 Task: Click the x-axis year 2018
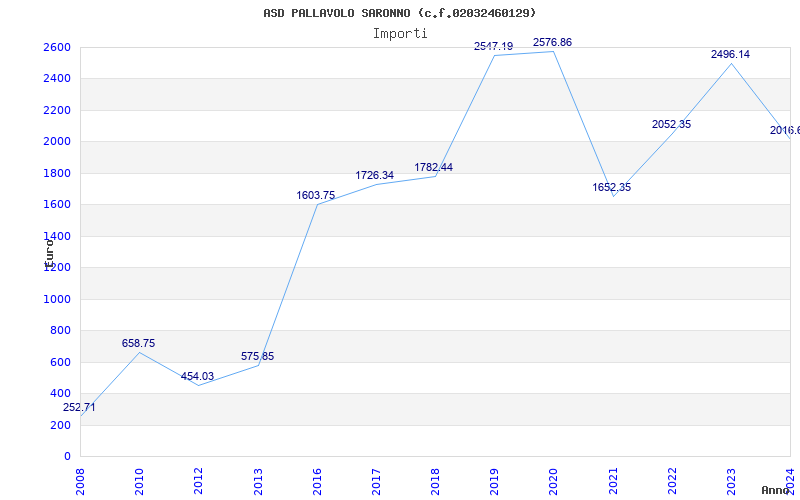click(x=435, y=481)
